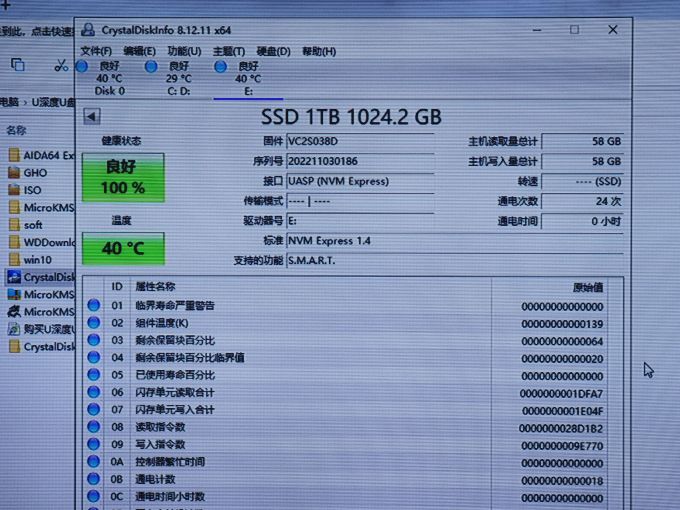Open the 功能(U) menu
Viewport: 680px width, 510px height.
[x=184, y=51]
